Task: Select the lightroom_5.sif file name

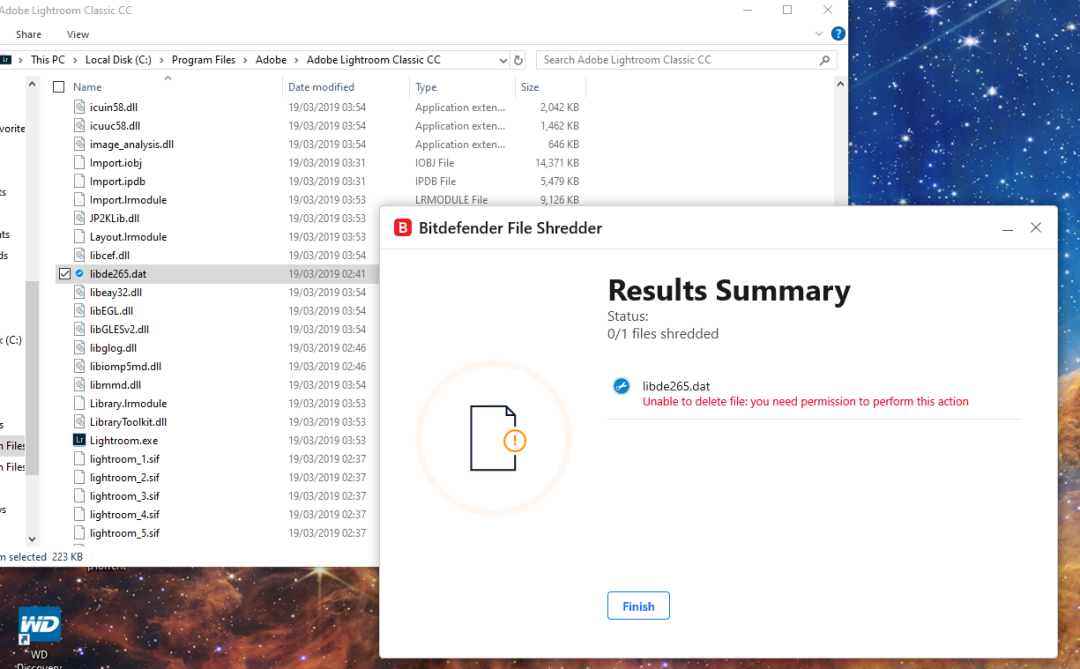Action: [125, 533]
